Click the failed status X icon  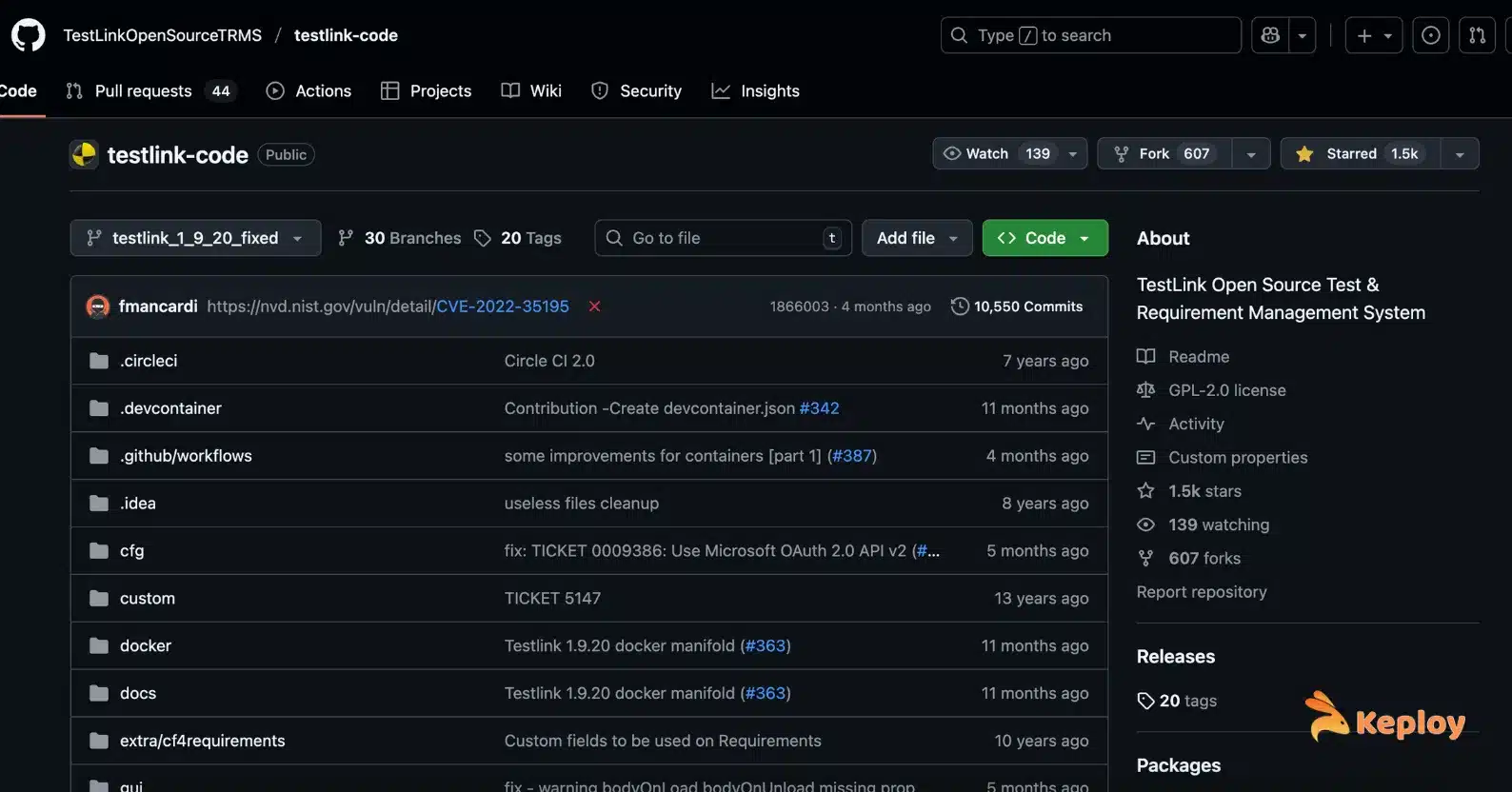point(594,307)
